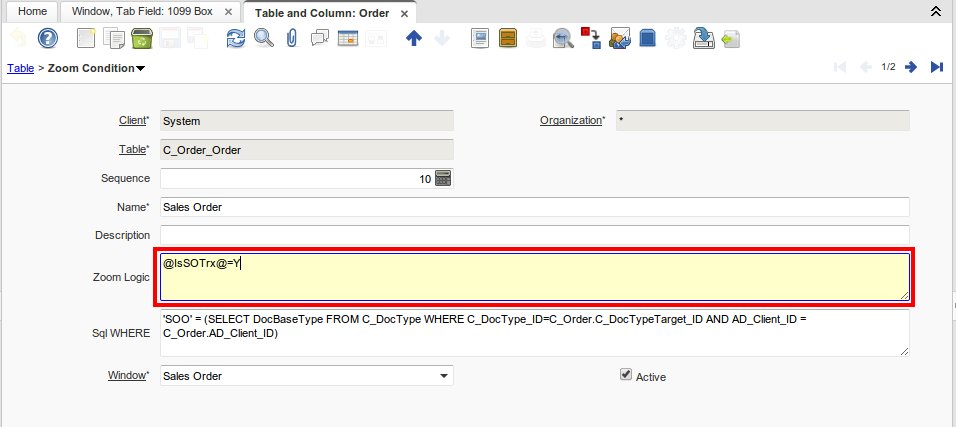Viewport: 956px width, 427px height.
Task: Click the blue up arrow Parent Record icon
Action: tap(414, 39)
